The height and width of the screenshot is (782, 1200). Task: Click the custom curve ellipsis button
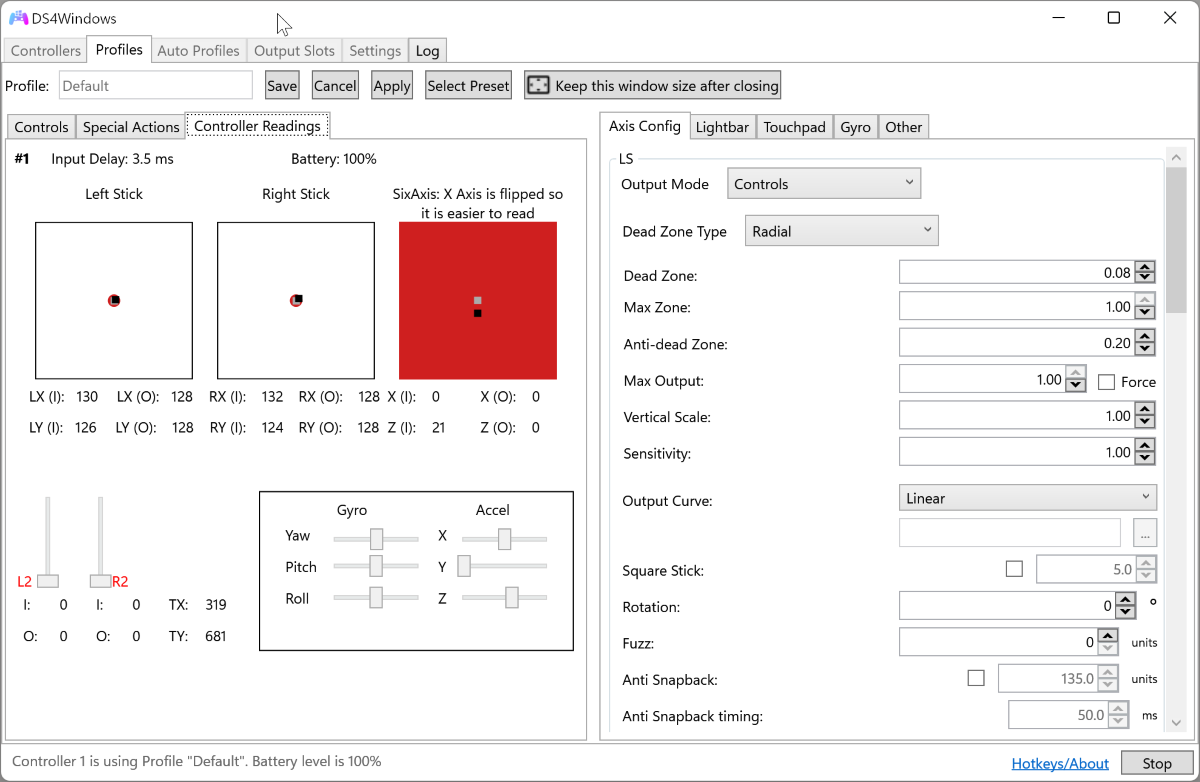coord(1145,532)
